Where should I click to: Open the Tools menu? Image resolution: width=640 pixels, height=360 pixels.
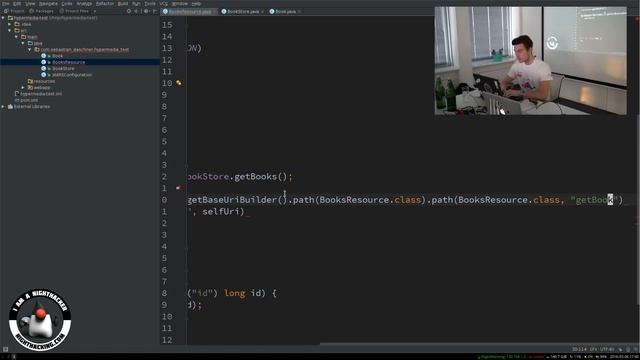[x=150, y=4]
